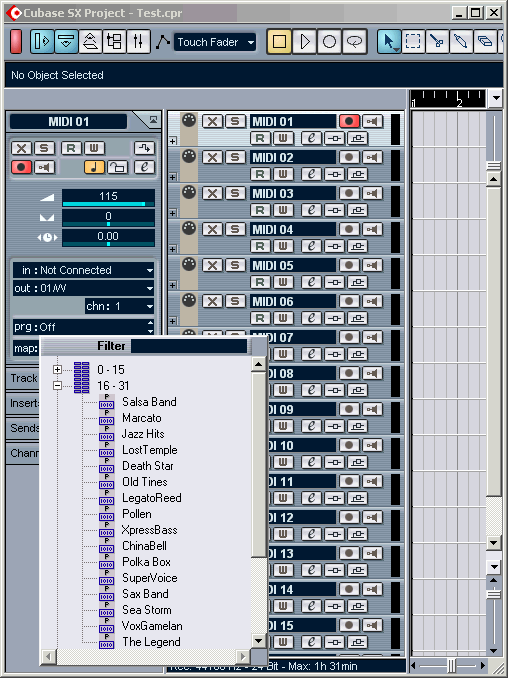Mute the MIDI 02 track

click(x=212, y=157)
